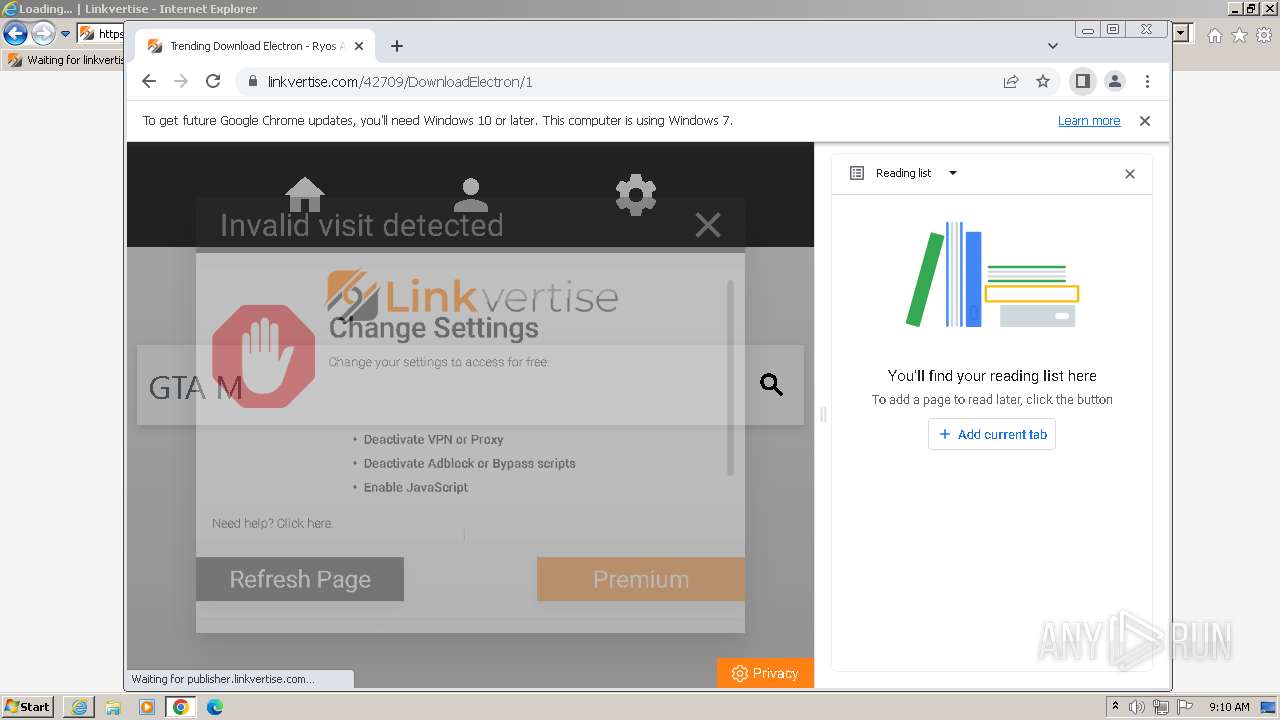Click the taskbar clock 9:10 AM

[x=1229, y=707]
